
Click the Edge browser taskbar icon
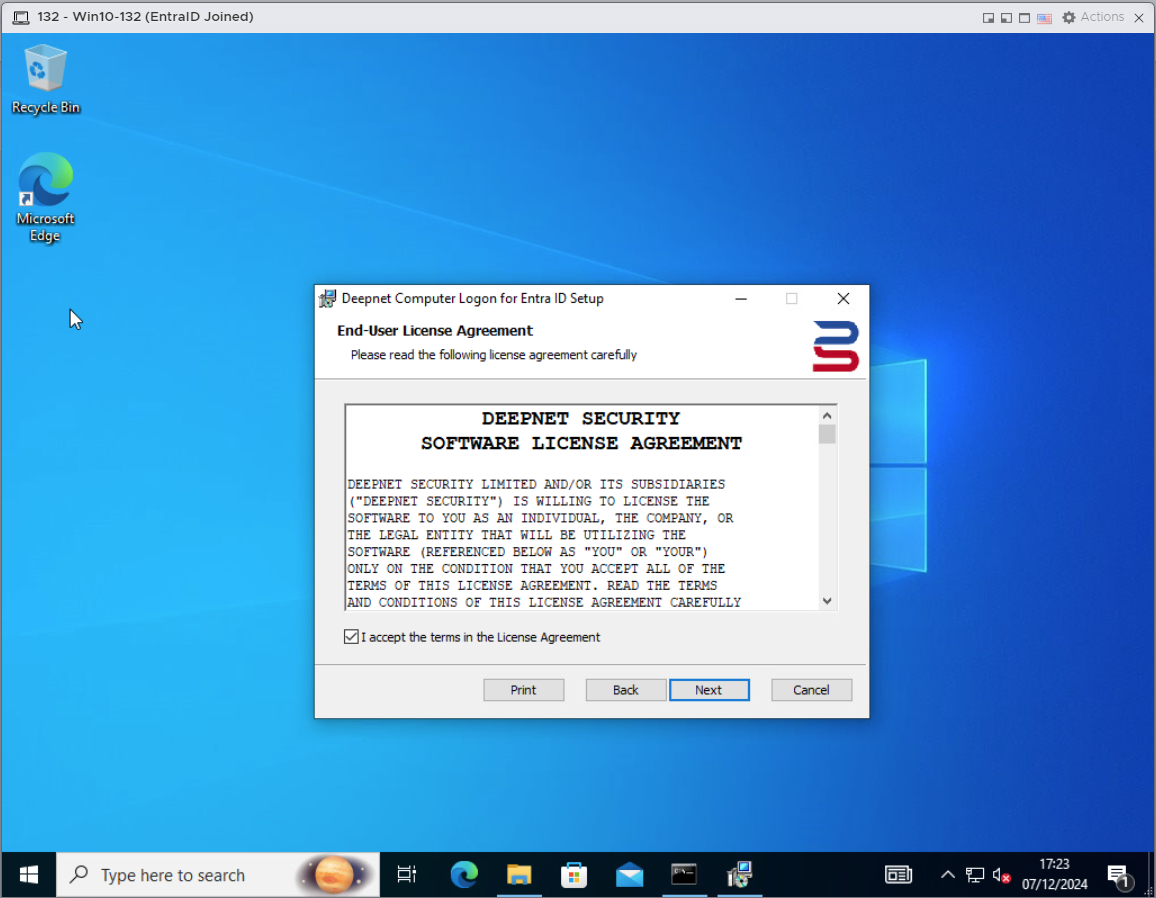pyautogui.click(x=464, y=875)
